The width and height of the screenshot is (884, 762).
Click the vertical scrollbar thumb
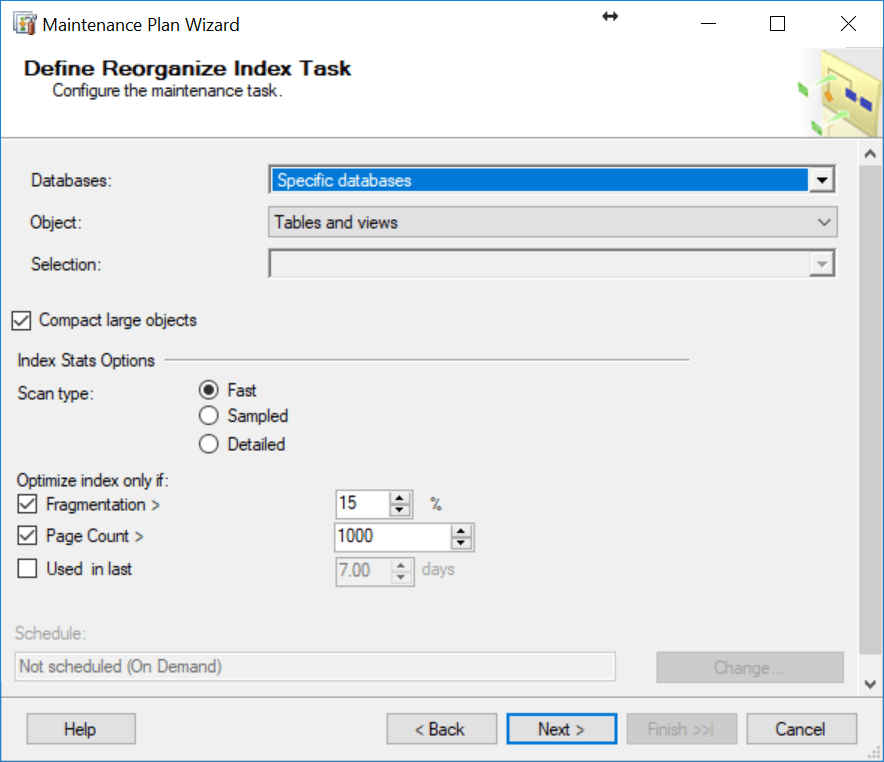pyautogui.click(x=870, y=409)
